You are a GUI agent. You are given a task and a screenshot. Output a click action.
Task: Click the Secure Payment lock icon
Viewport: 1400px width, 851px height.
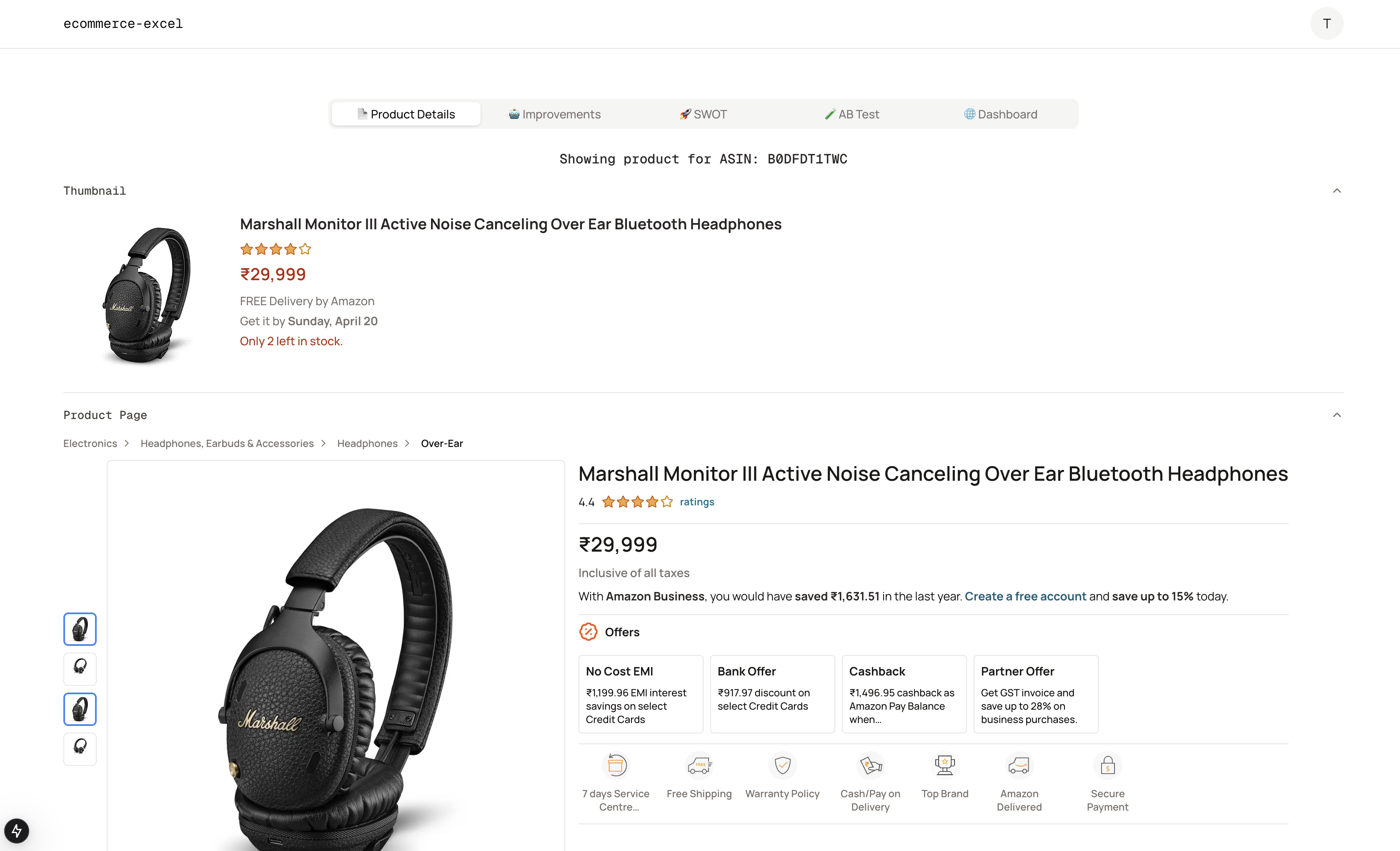point(1107,765)
